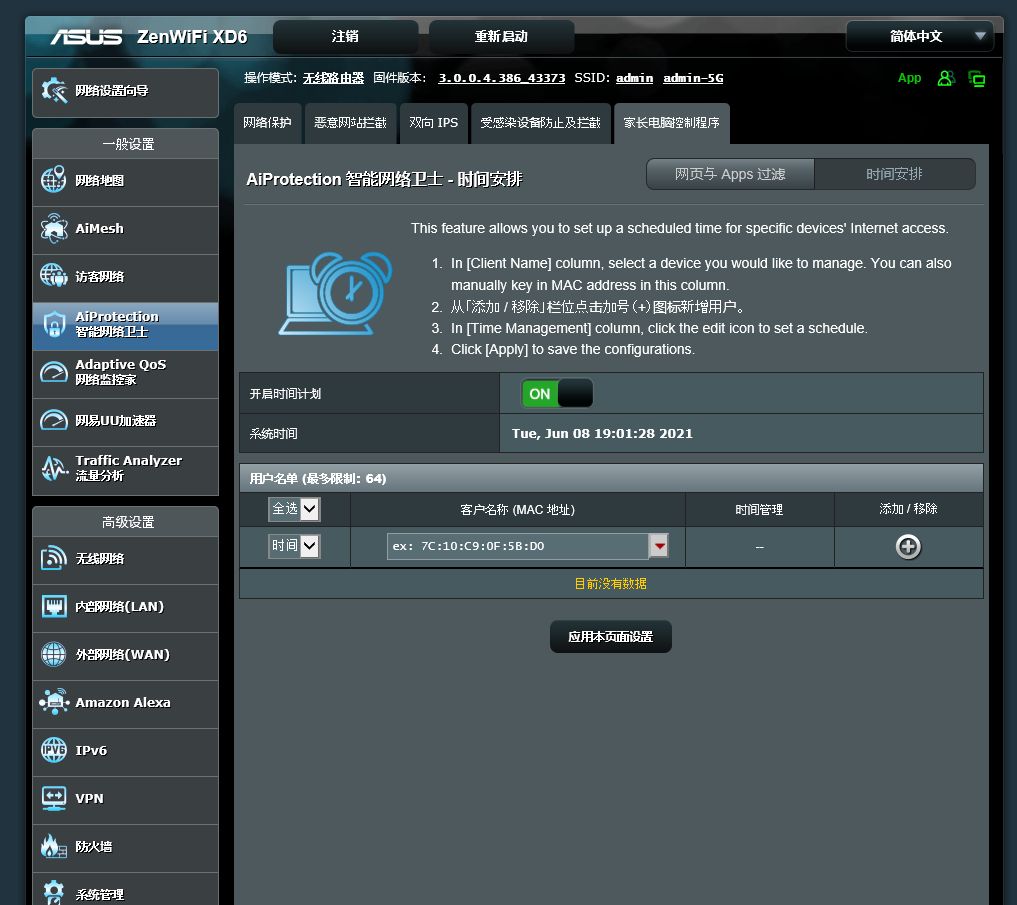Switch to the 网络保护 tab

coord(267,123)
